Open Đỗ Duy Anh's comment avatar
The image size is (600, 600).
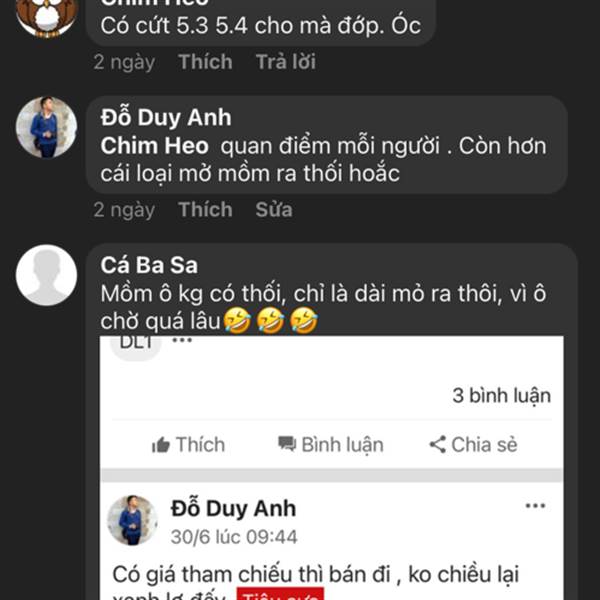pyautogui.click(x=46, y=127)
